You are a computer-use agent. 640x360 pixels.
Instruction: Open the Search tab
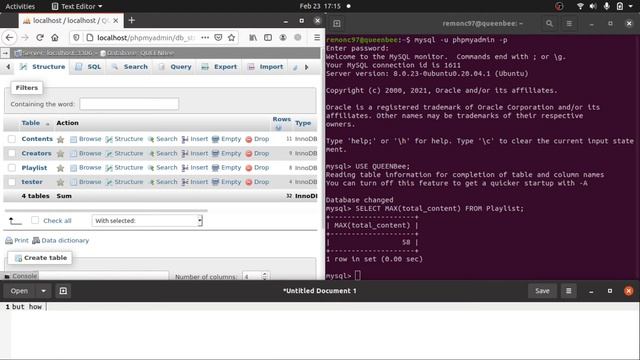click(x=130, y=67)
